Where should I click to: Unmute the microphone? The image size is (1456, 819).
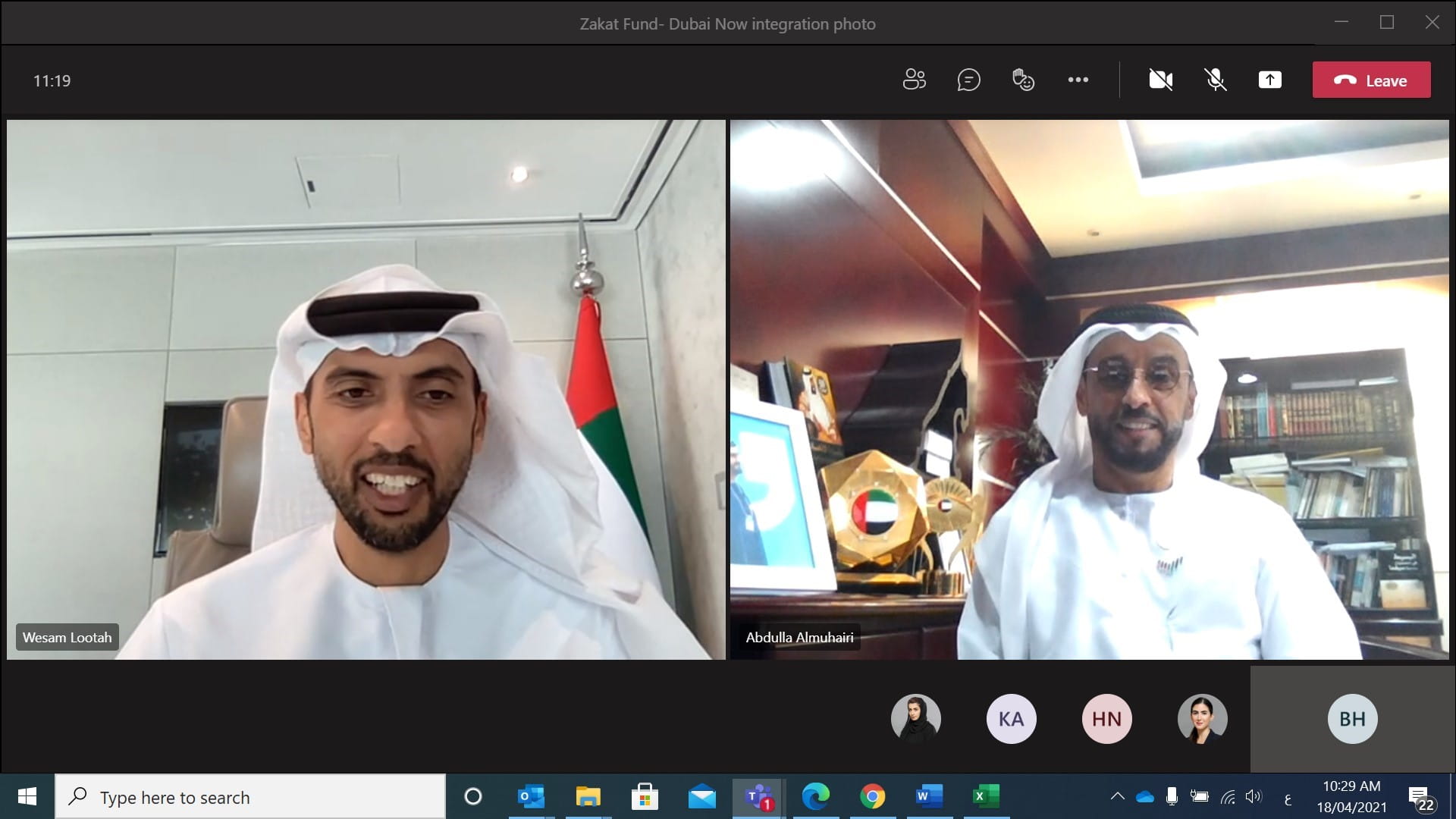[1216, 80]
